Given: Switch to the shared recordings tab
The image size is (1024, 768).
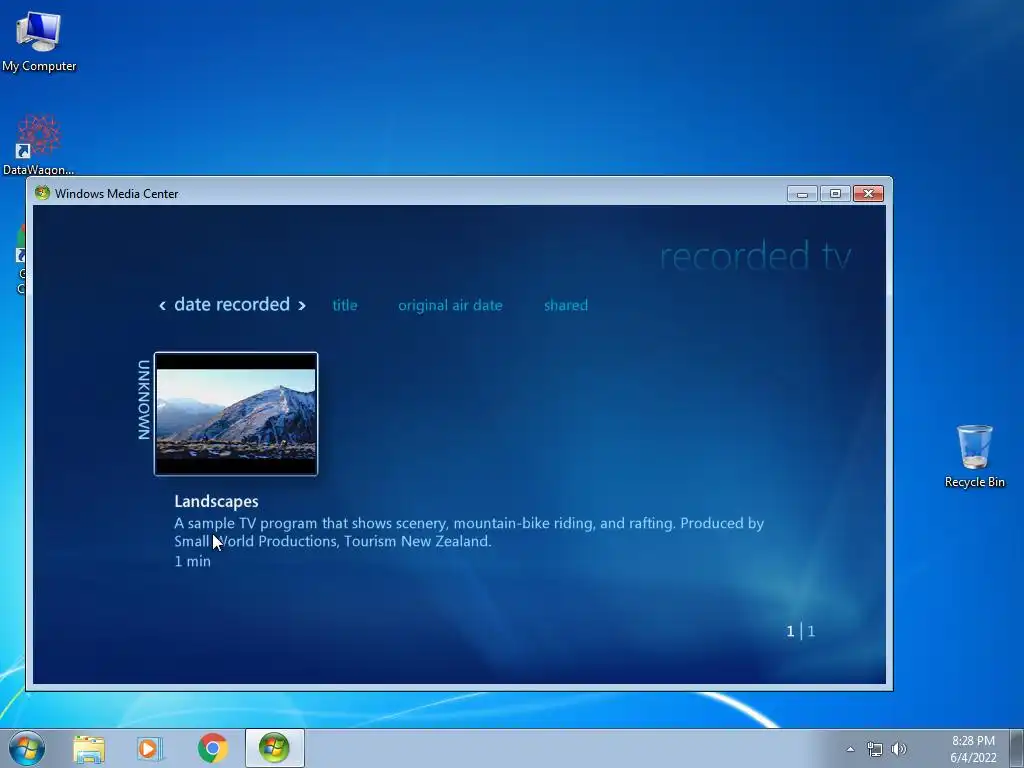Looking at the screenshot, I should pos(566,305).
